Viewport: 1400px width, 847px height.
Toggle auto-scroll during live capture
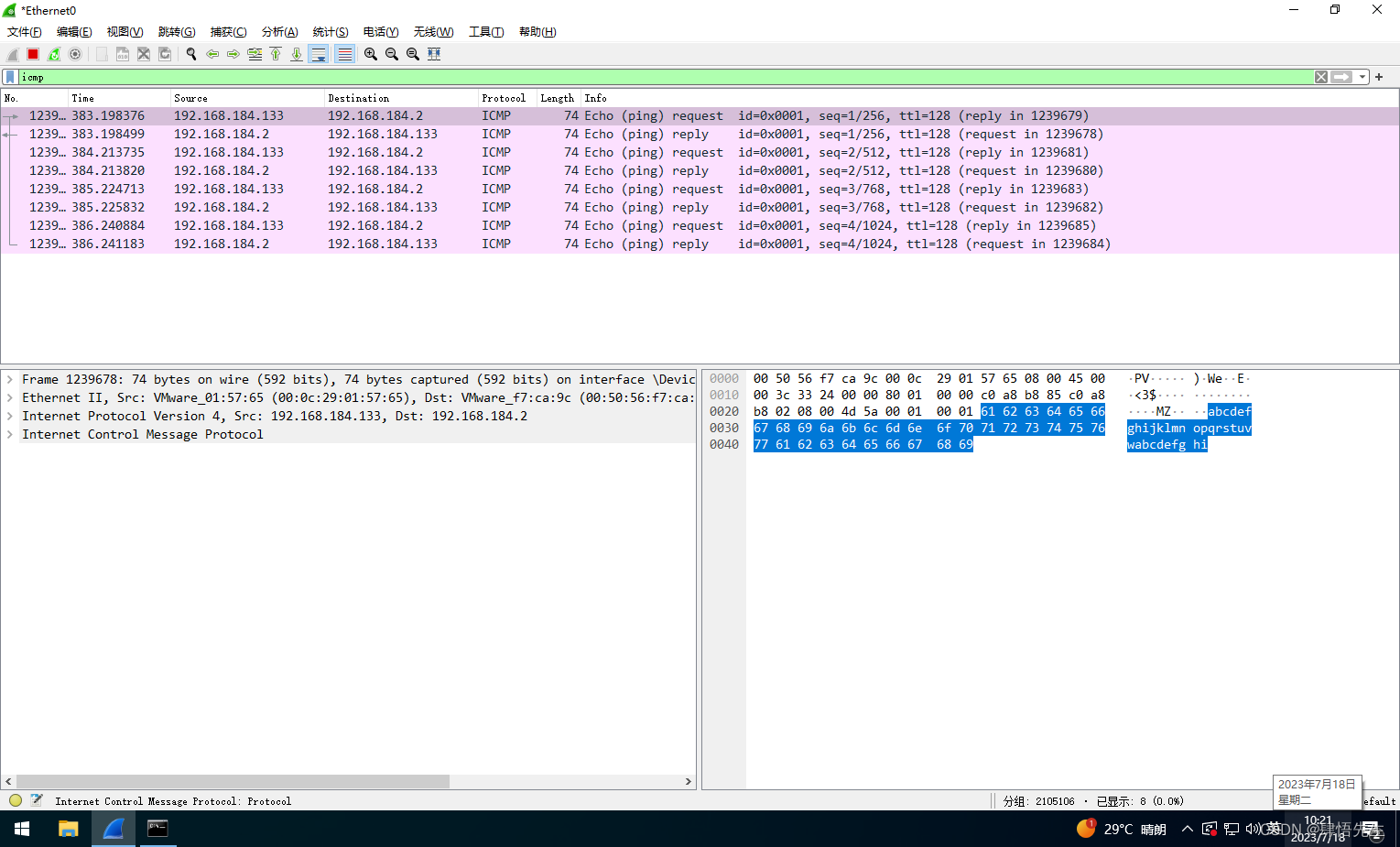tap(319, 54)
